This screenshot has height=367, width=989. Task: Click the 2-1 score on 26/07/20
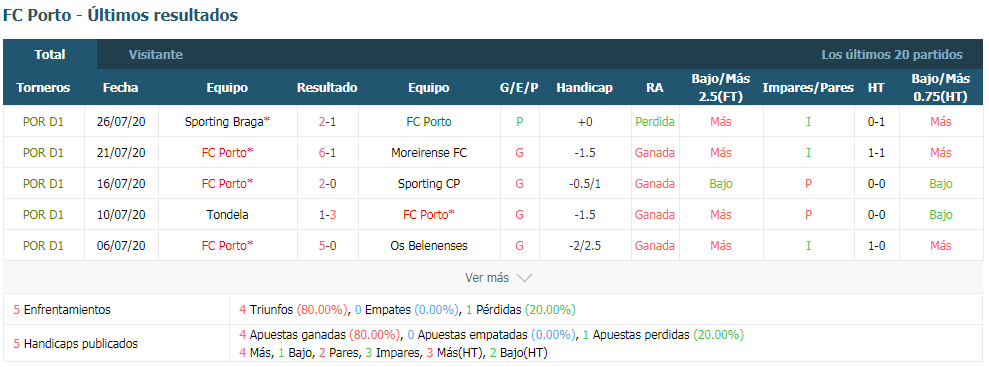[x=327, y=122]
